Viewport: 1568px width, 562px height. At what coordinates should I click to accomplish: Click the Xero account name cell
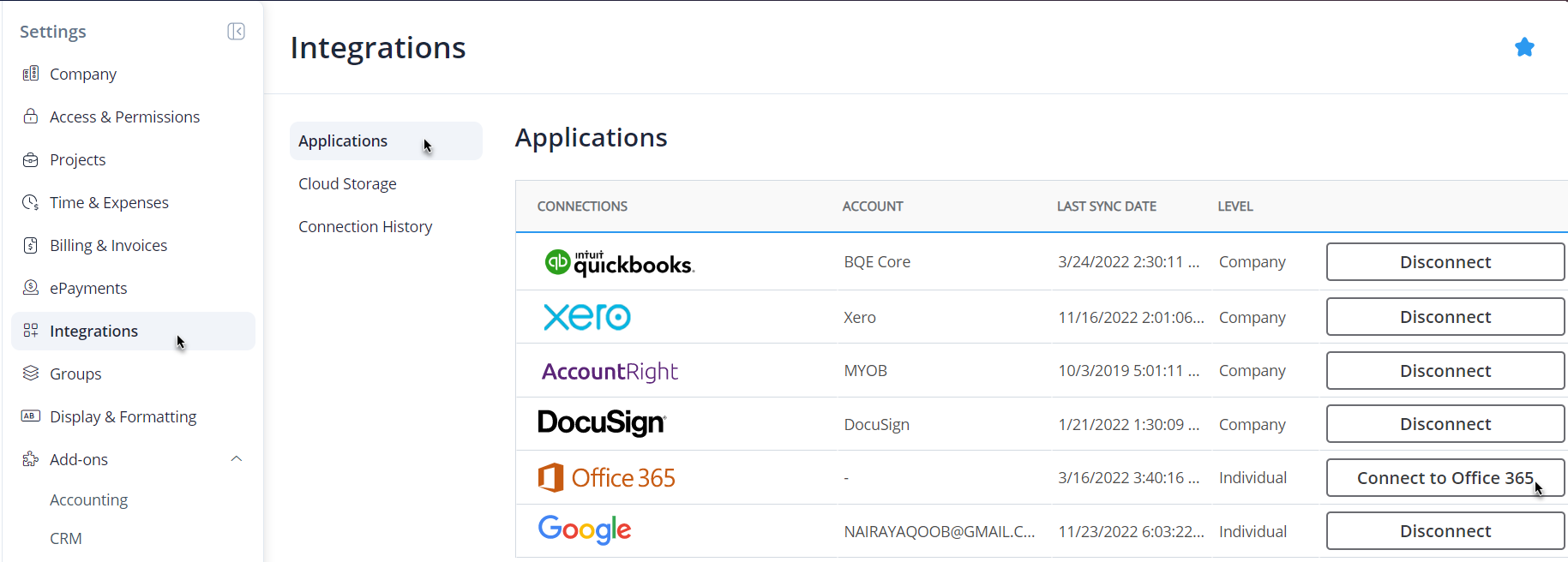(860, 318)
